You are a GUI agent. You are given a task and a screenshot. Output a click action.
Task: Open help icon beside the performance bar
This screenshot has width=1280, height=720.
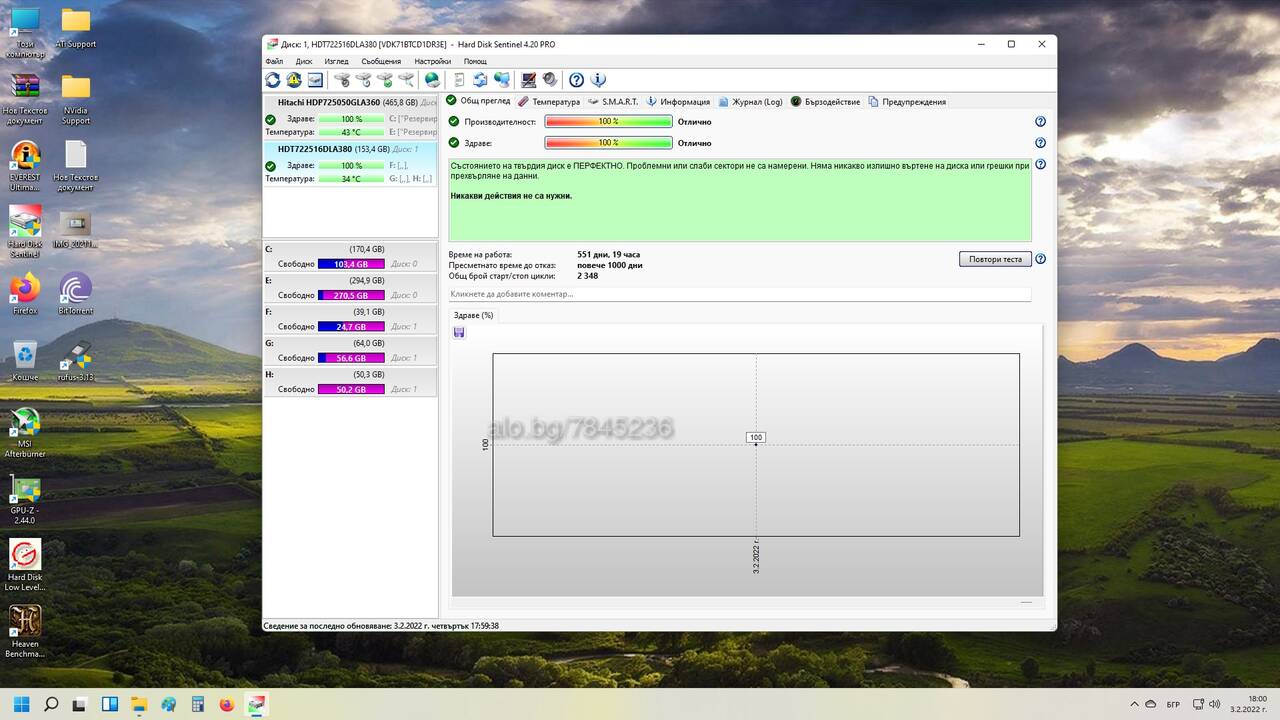coord(1040,122)
